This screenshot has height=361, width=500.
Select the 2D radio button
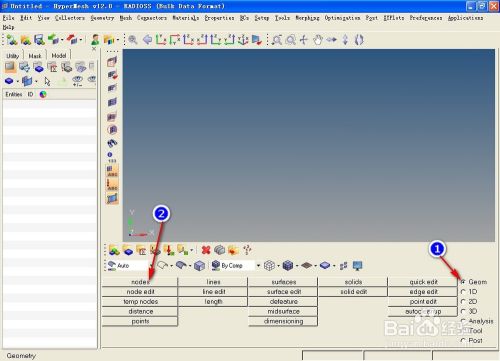point(463,302)
